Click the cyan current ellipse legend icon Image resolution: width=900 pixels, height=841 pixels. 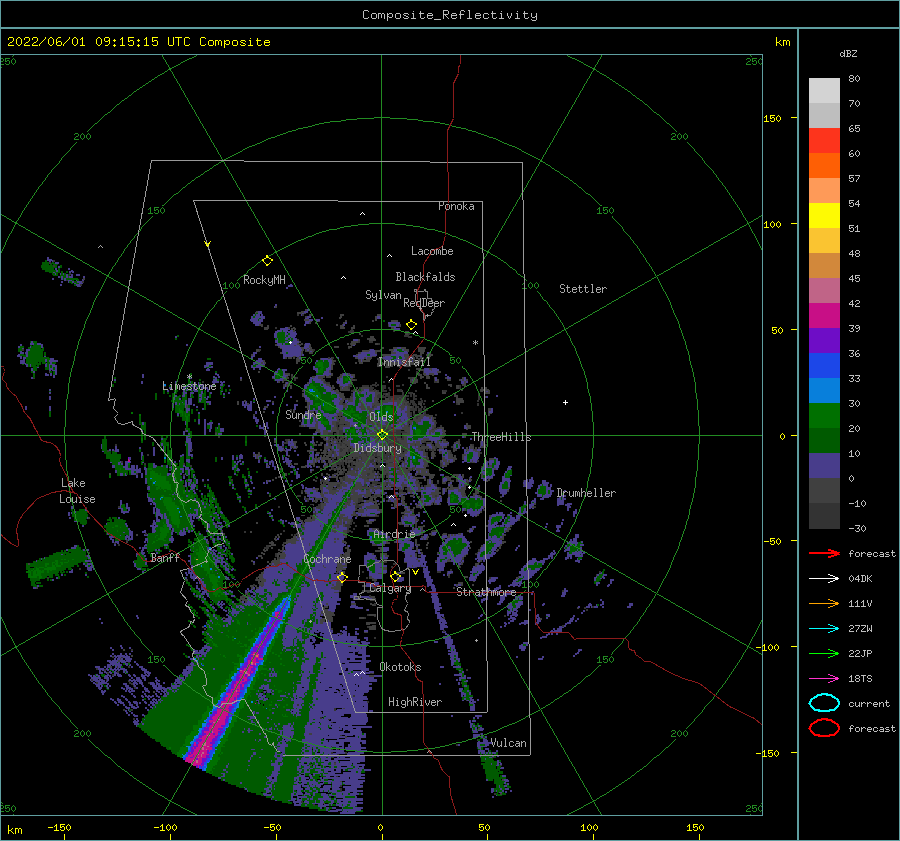coord(824,703)
